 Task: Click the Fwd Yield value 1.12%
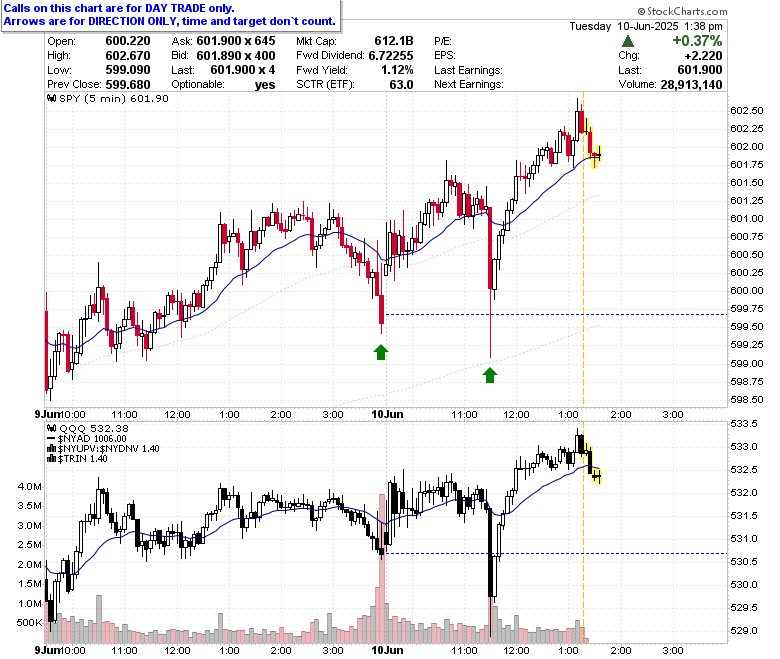pyautogui.click(x=397, y=70)
